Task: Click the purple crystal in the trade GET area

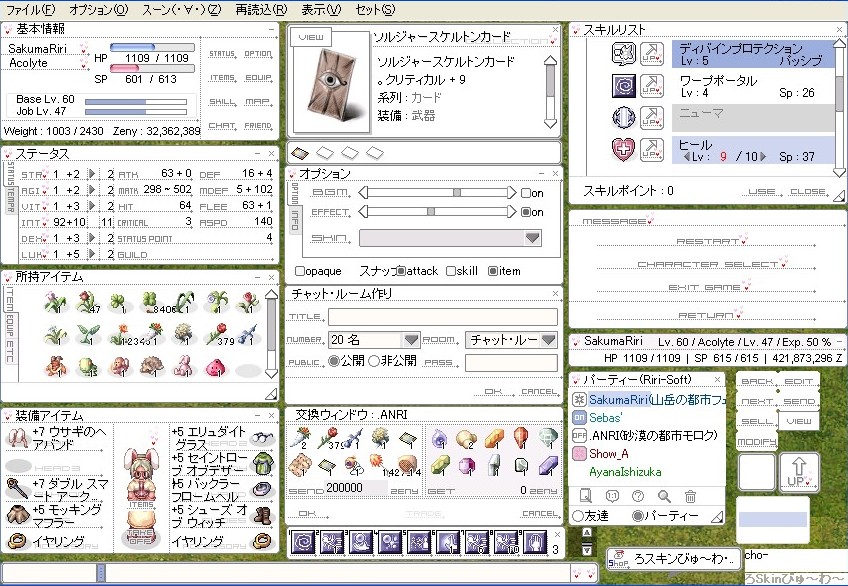Action: [547, 465]
